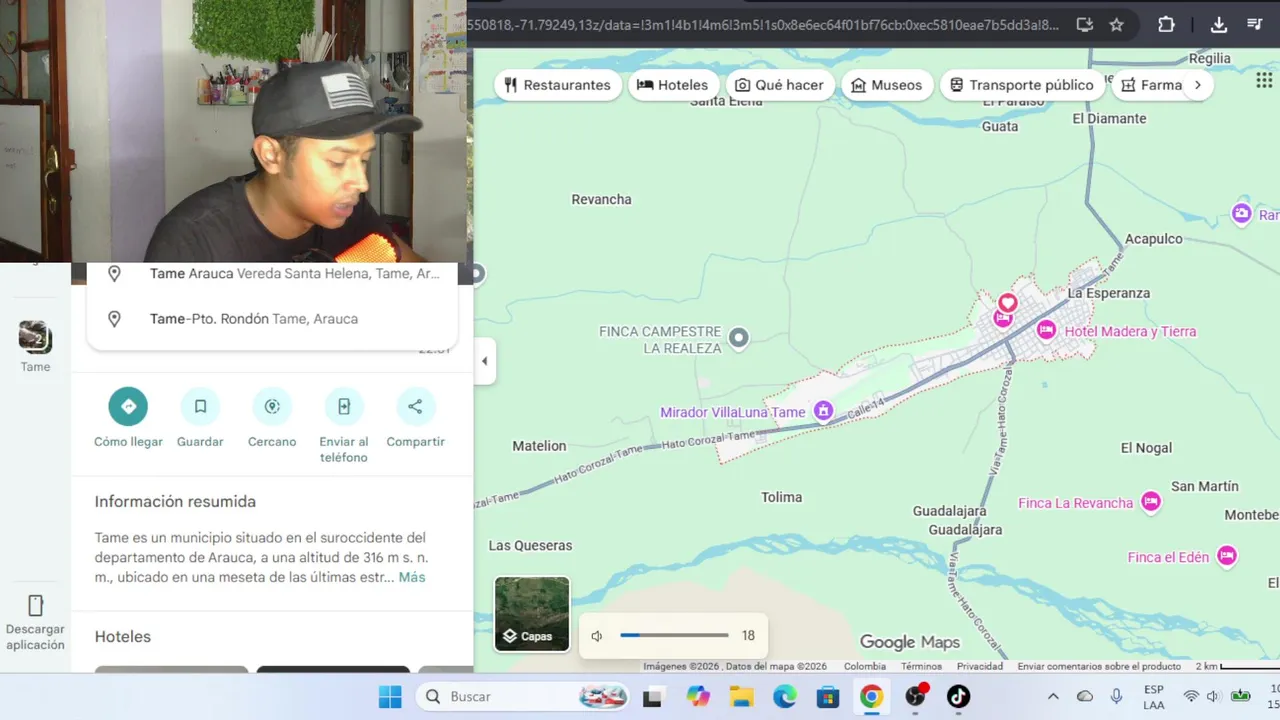Select the Qué hacer chip
Screen dimensions: 1280x720
[x=779, y=85]
